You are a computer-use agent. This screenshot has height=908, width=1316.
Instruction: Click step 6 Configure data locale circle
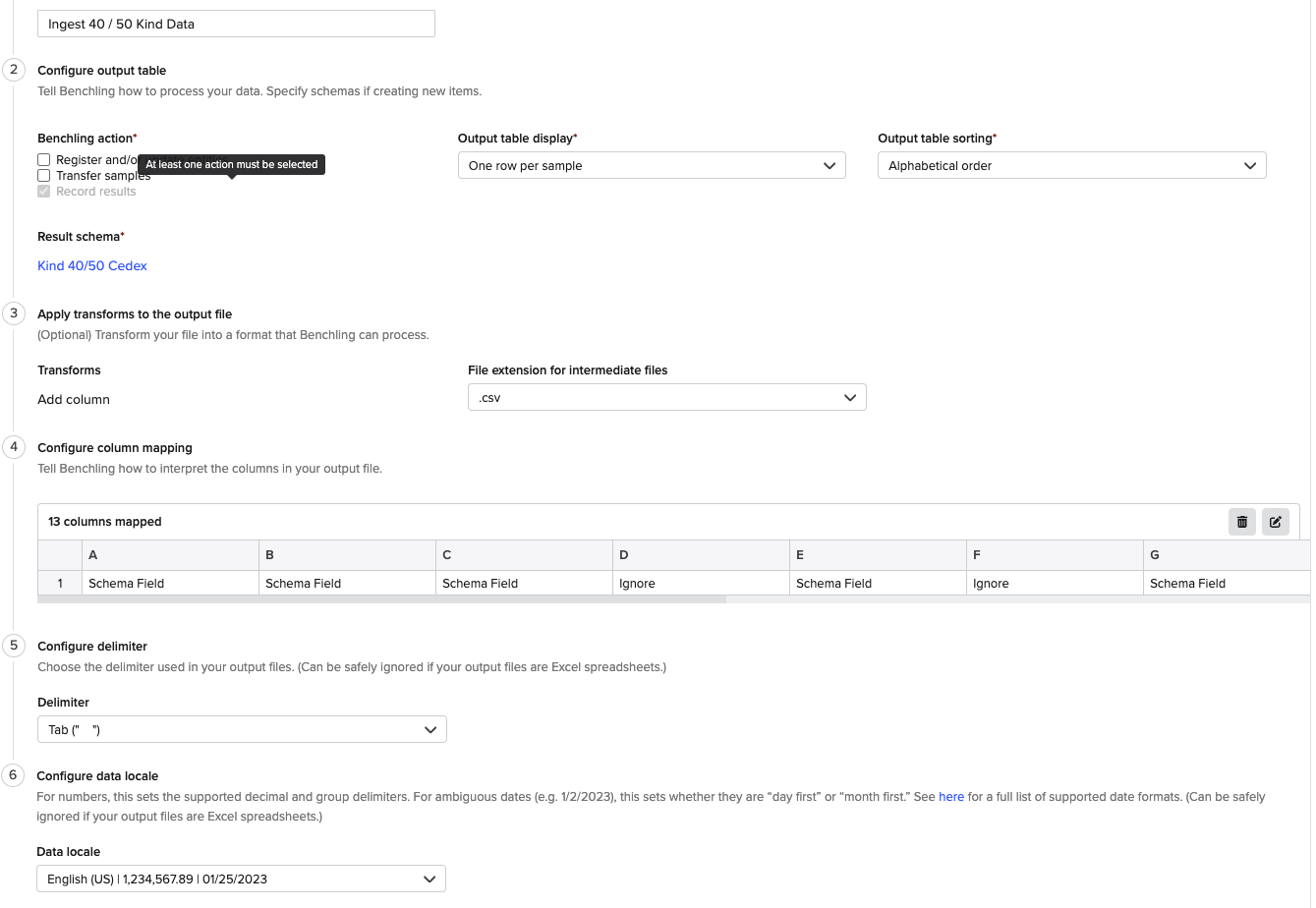coord(14,775)
